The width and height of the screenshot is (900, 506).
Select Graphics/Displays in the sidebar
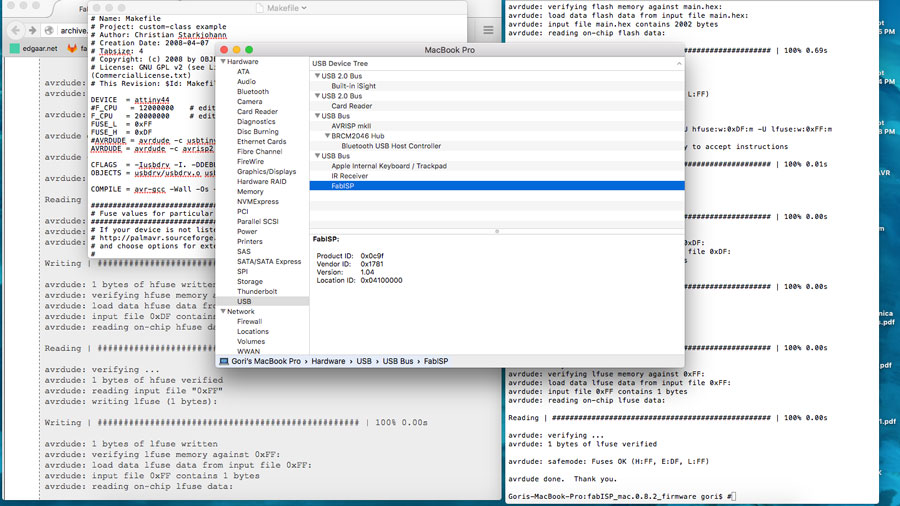click(266, 172)
